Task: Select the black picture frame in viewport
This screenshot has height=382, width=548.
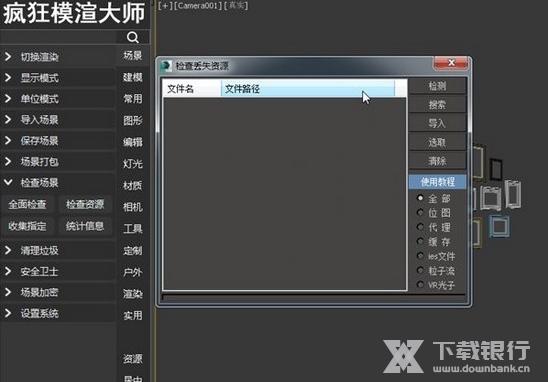Action: coord(496,169)
